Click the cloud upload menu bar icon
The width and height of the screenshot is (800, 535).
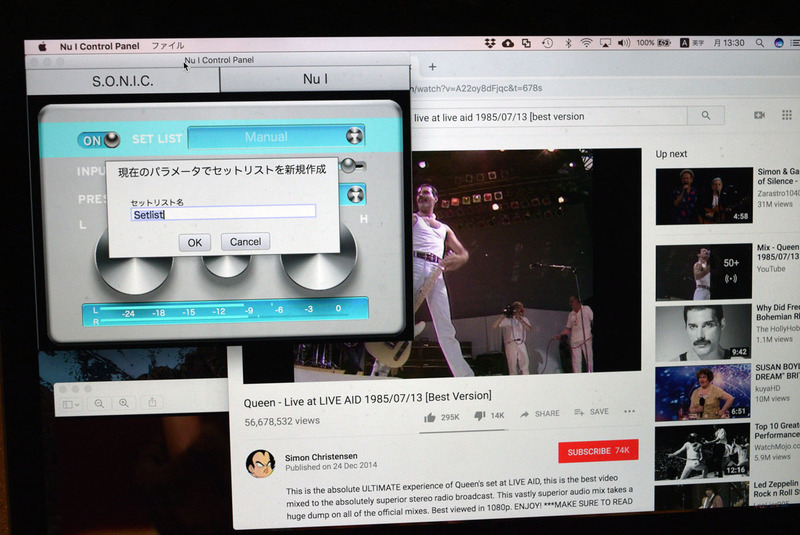click(508, 43)
